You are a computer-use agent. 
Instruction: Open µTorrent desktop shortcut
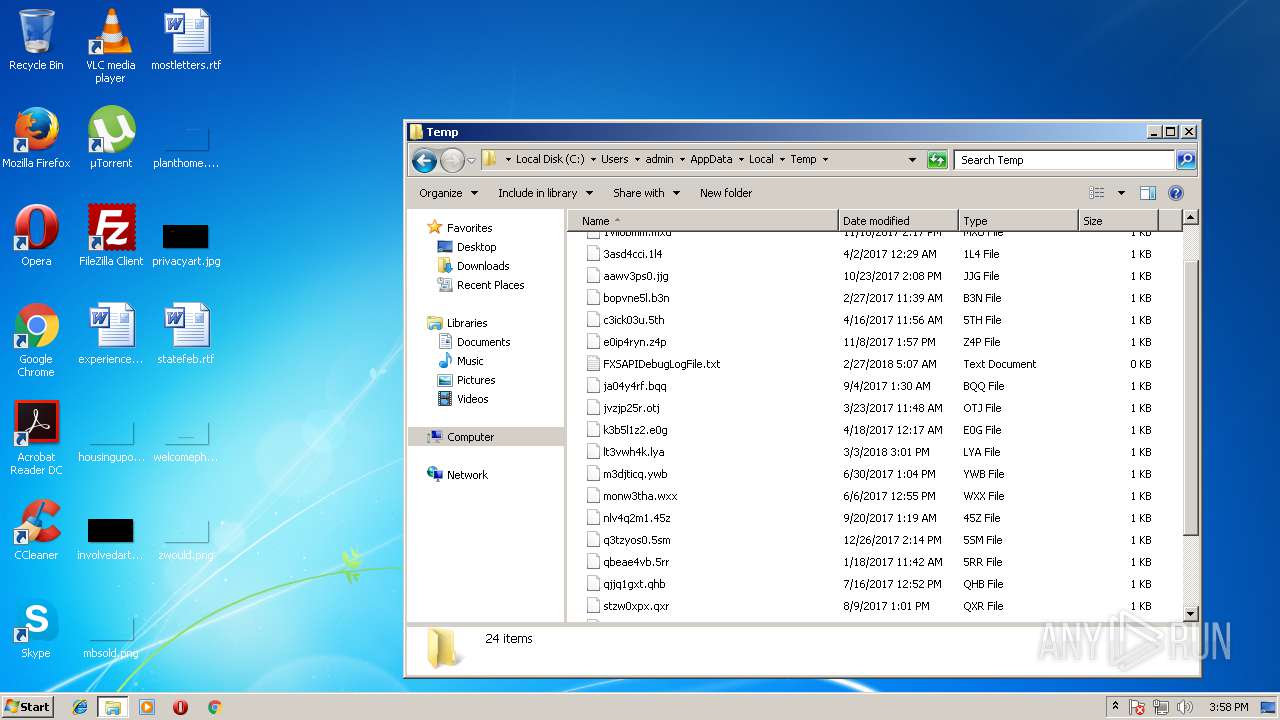110,138
